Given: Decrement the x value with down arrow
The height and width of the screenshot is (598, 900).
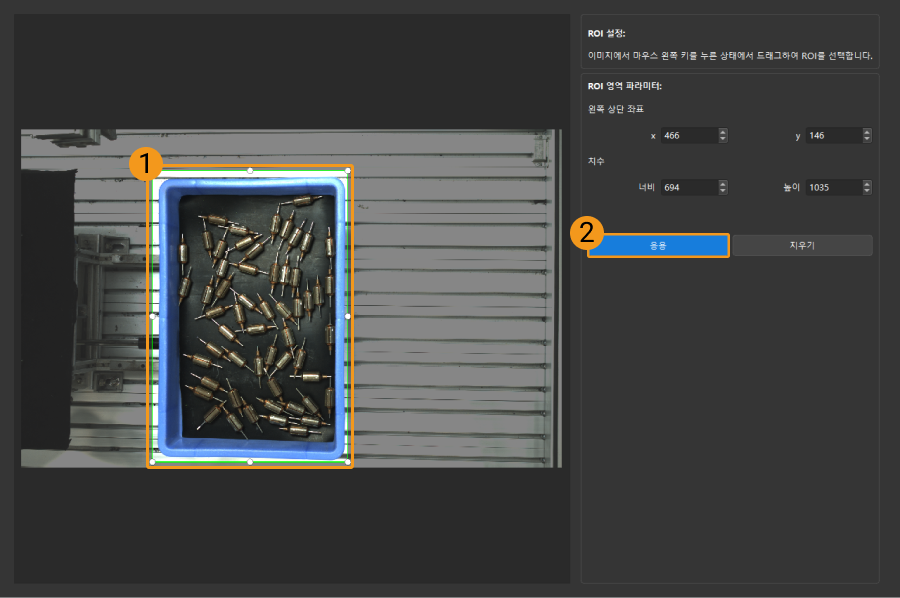Looking at the screenshot, I should pyautogui.click(x=723, y=139).
